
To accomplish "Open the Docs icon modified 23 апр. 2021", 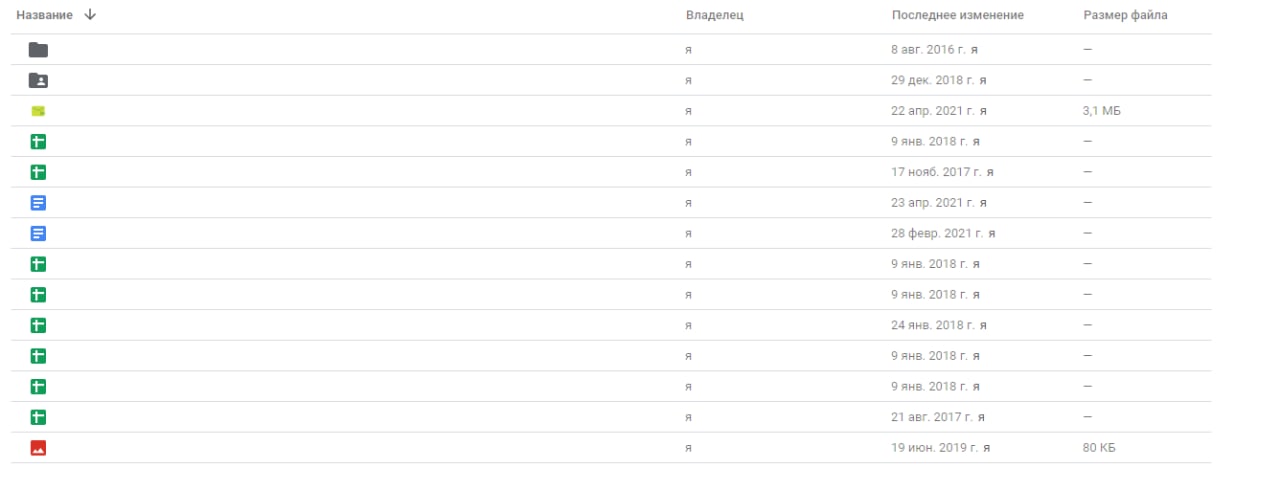I will tap(38, 203).
